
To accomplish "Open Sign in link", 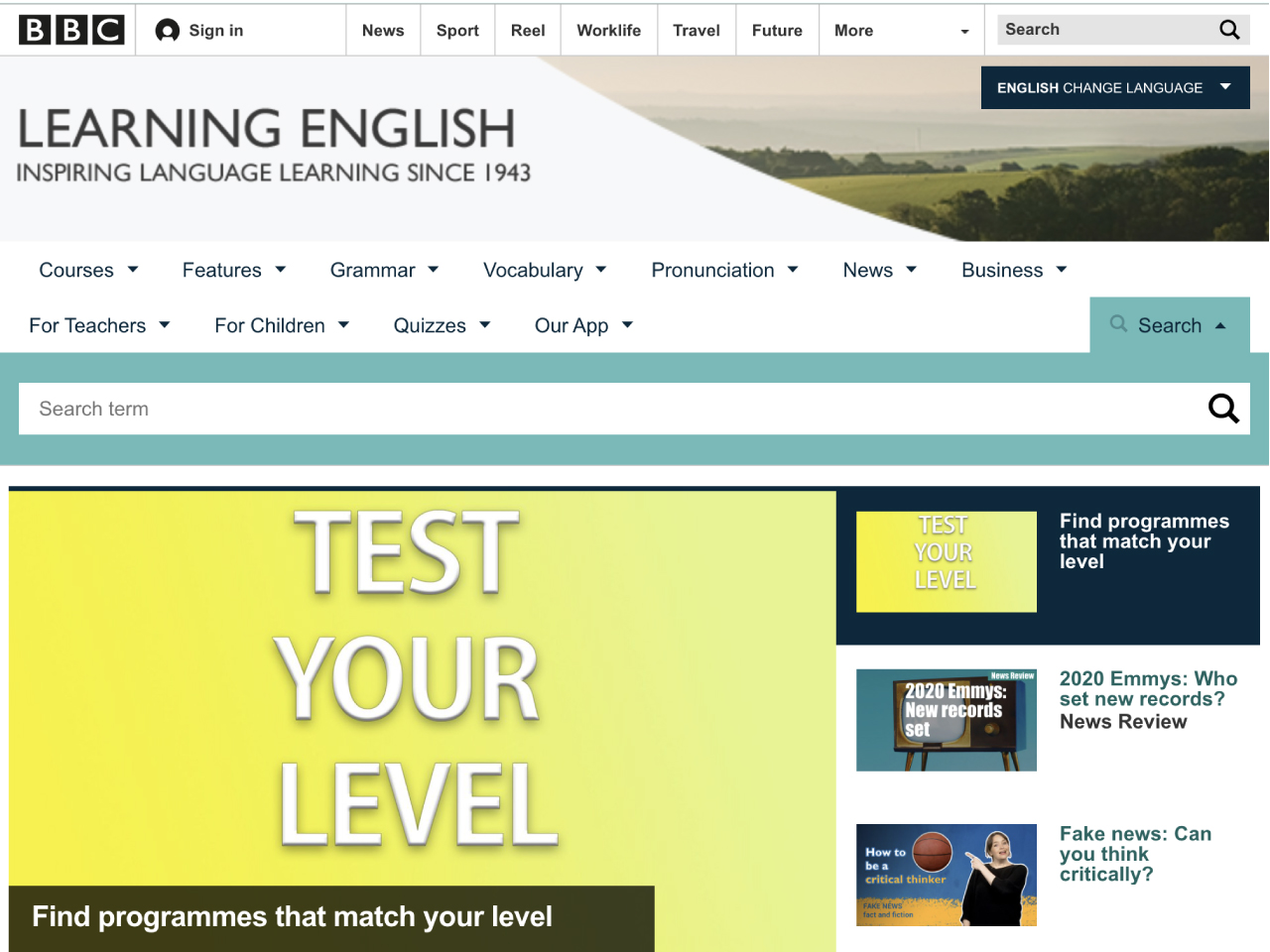I will pyautogui.click(x=215, y=31).
